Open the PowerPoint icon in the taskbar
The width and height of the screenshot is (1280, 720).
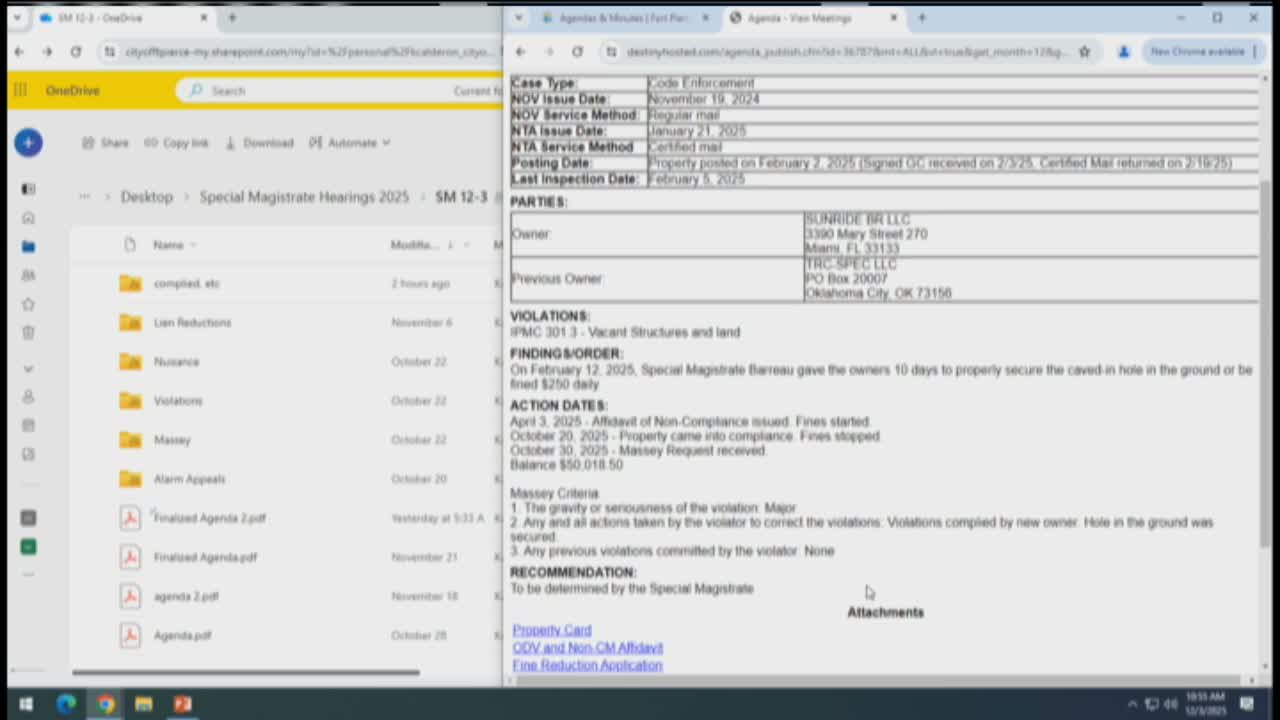pyautogui.click(x=182, y=704)
